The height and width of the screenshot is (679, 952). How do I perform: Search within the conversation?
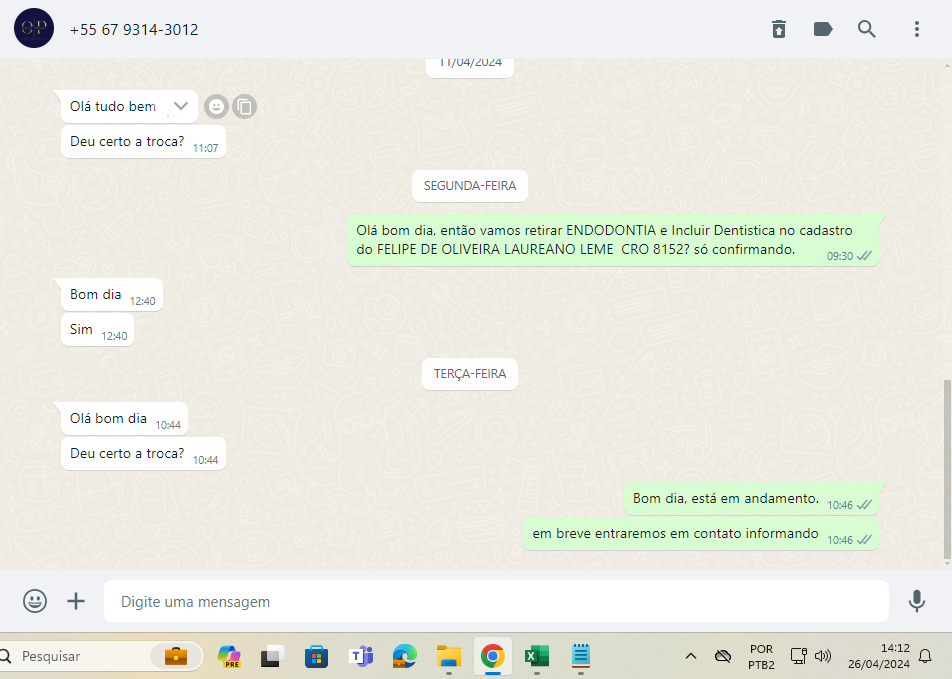pos(866,29)
